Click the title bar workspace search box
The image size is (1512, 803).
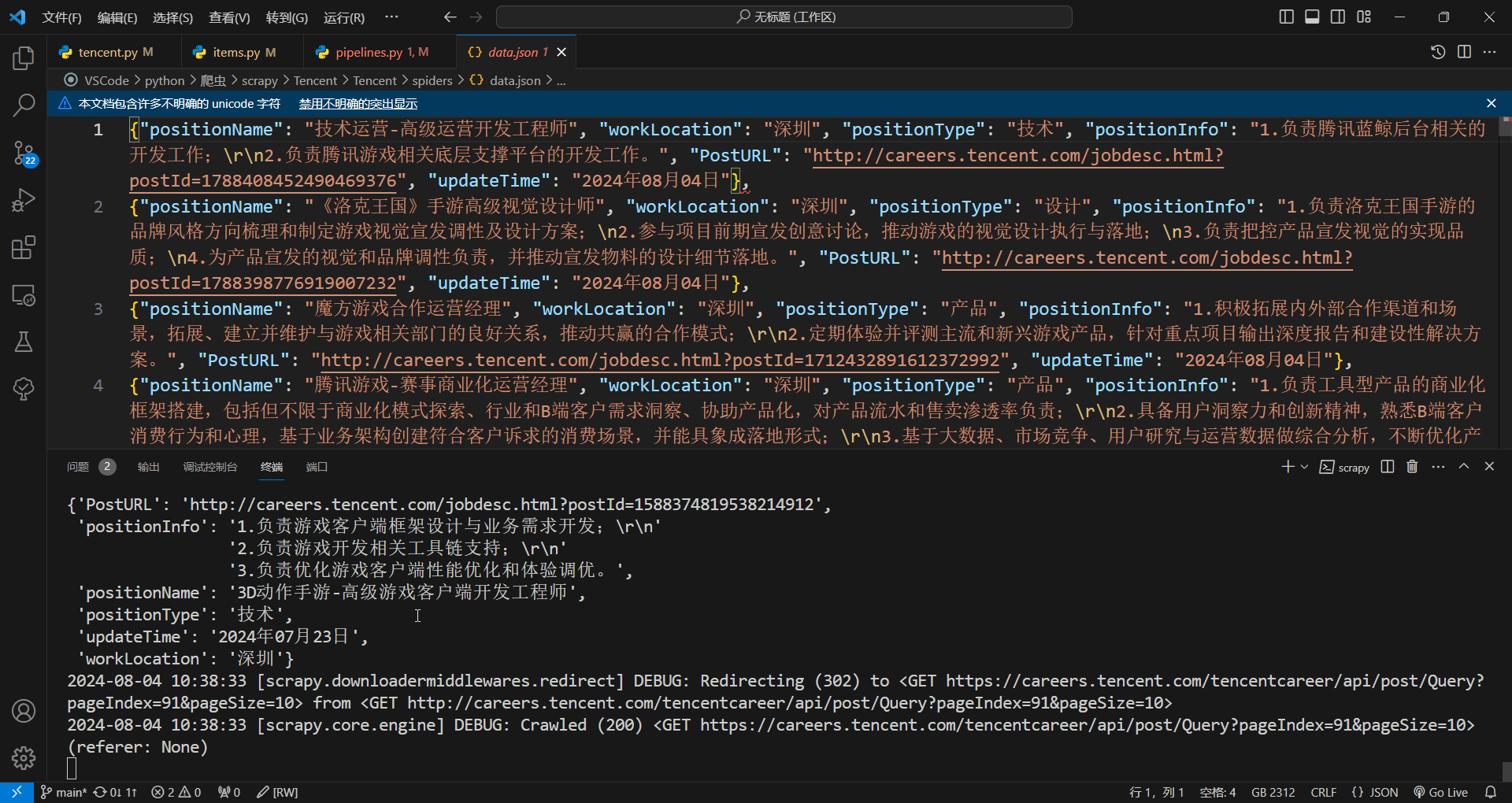pyautogui.click(x=784, y=17)
